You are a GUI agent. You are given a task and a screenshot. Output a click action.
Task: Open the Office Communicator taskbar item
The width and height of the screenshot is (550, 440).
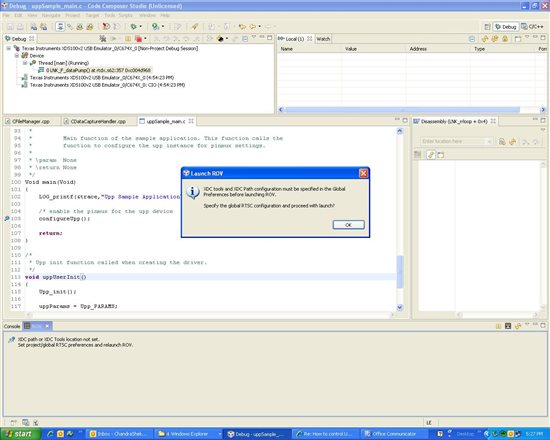(394, 434)
